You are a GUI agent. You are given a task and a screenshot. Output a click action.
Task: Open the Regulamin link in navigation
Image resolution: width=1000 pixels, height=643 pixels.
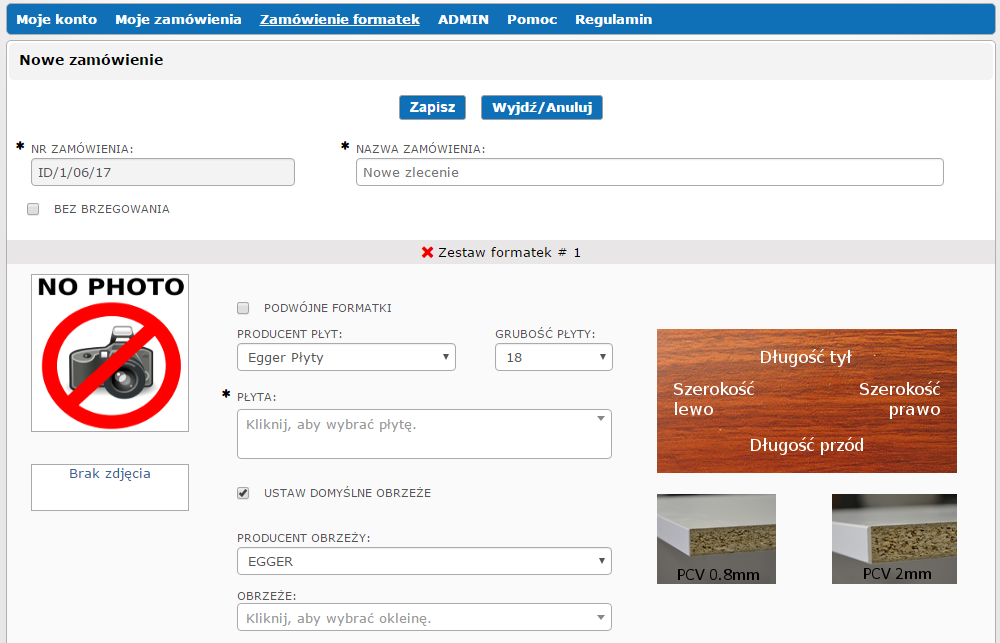[x=613, y=19]
